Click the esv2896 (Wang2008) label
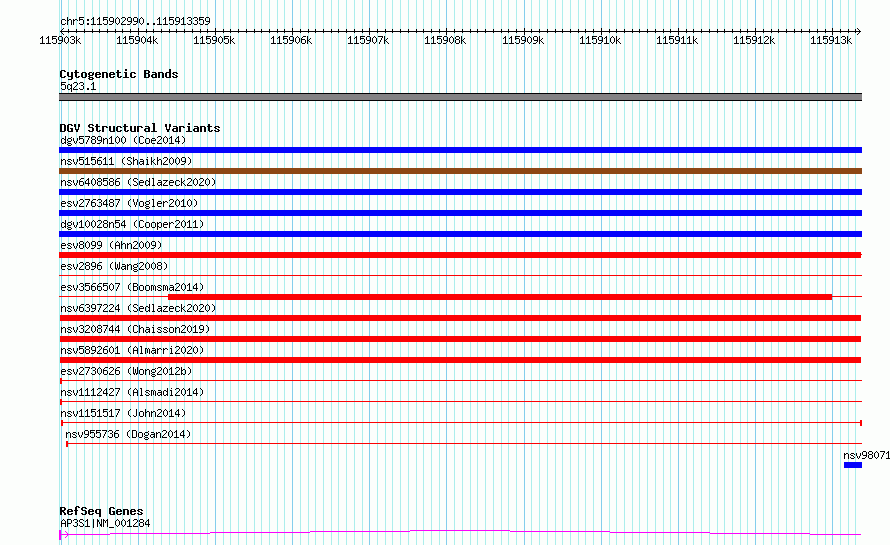The image size is (890, 545). point(114,266)
